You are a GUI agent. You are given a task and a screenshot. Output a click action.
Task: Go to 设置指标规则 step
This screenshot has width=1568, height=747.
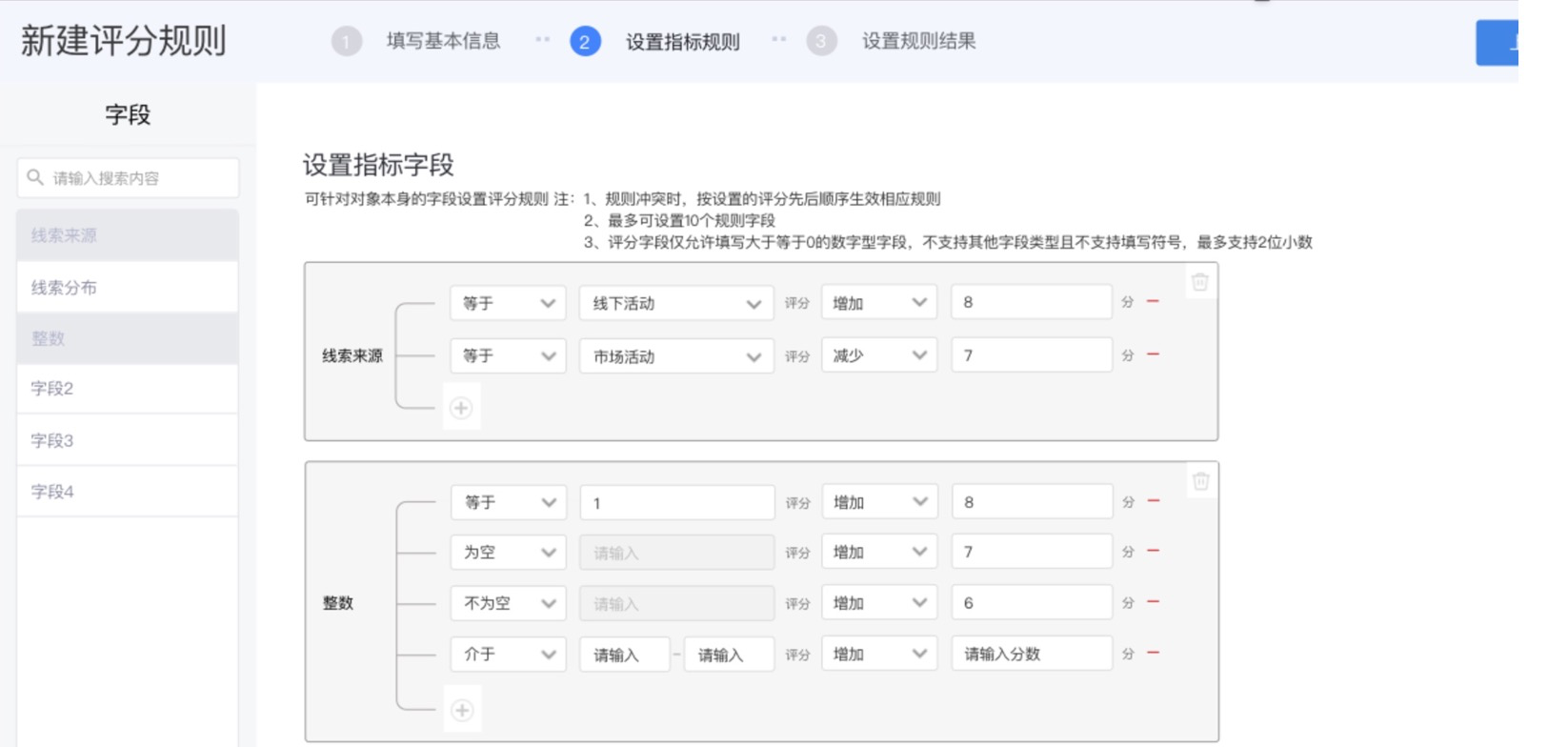point(682,42)
